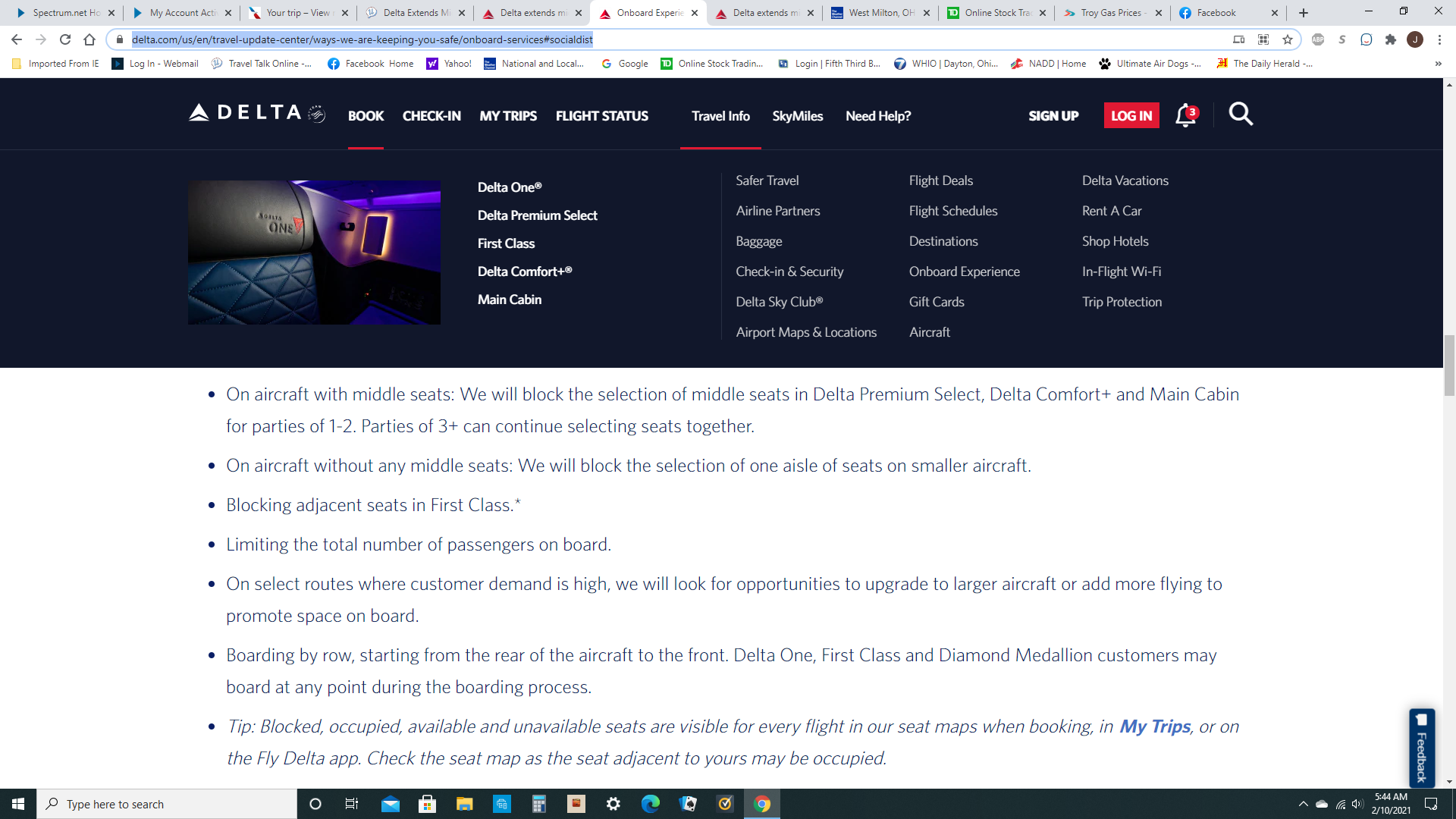Open the Gift Cards link
This screenshot has height=819, width=1456.
937,302
